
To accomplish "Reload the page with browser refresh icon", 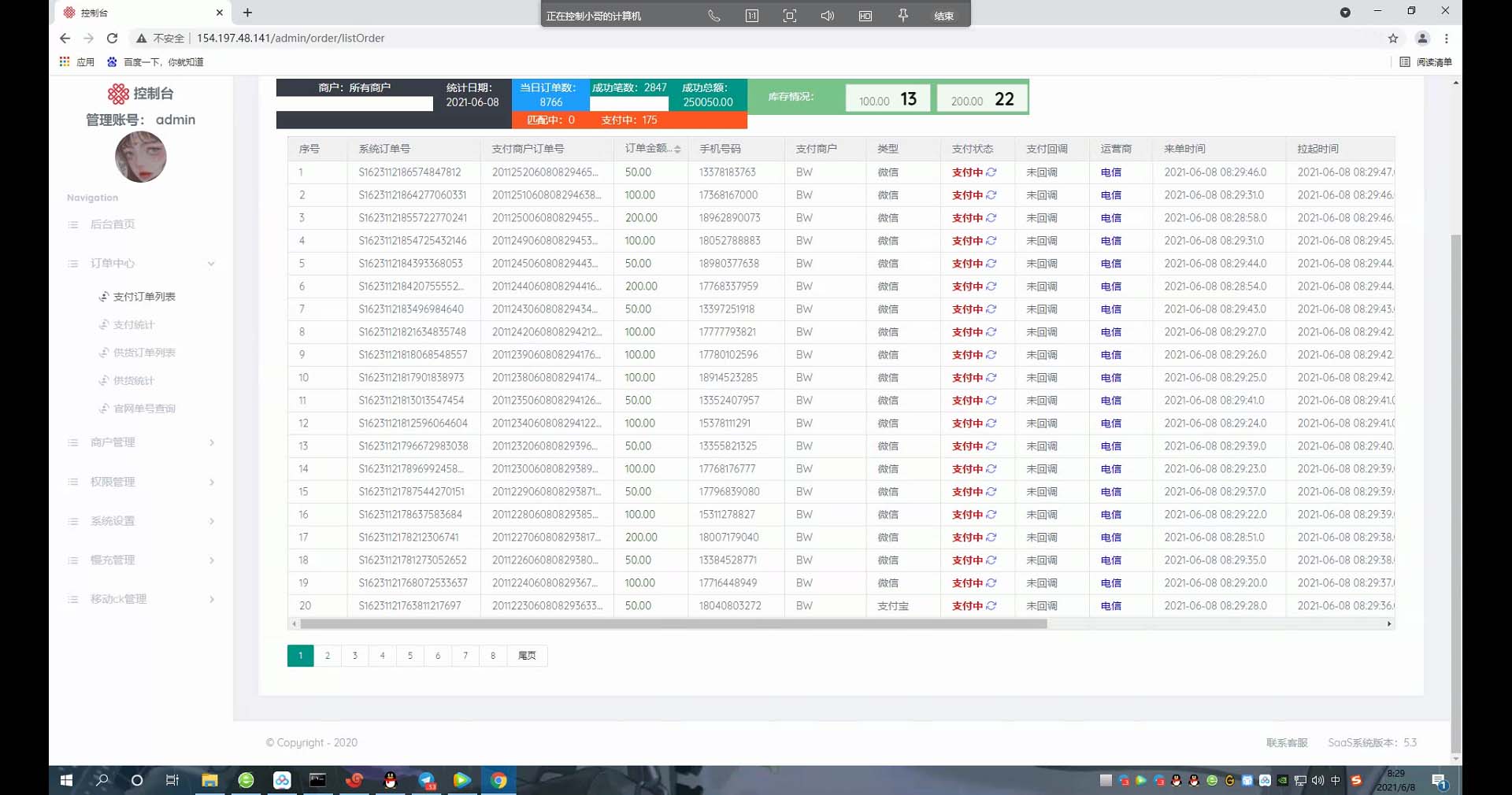I will pyautogui.click(x=112, y=38).
